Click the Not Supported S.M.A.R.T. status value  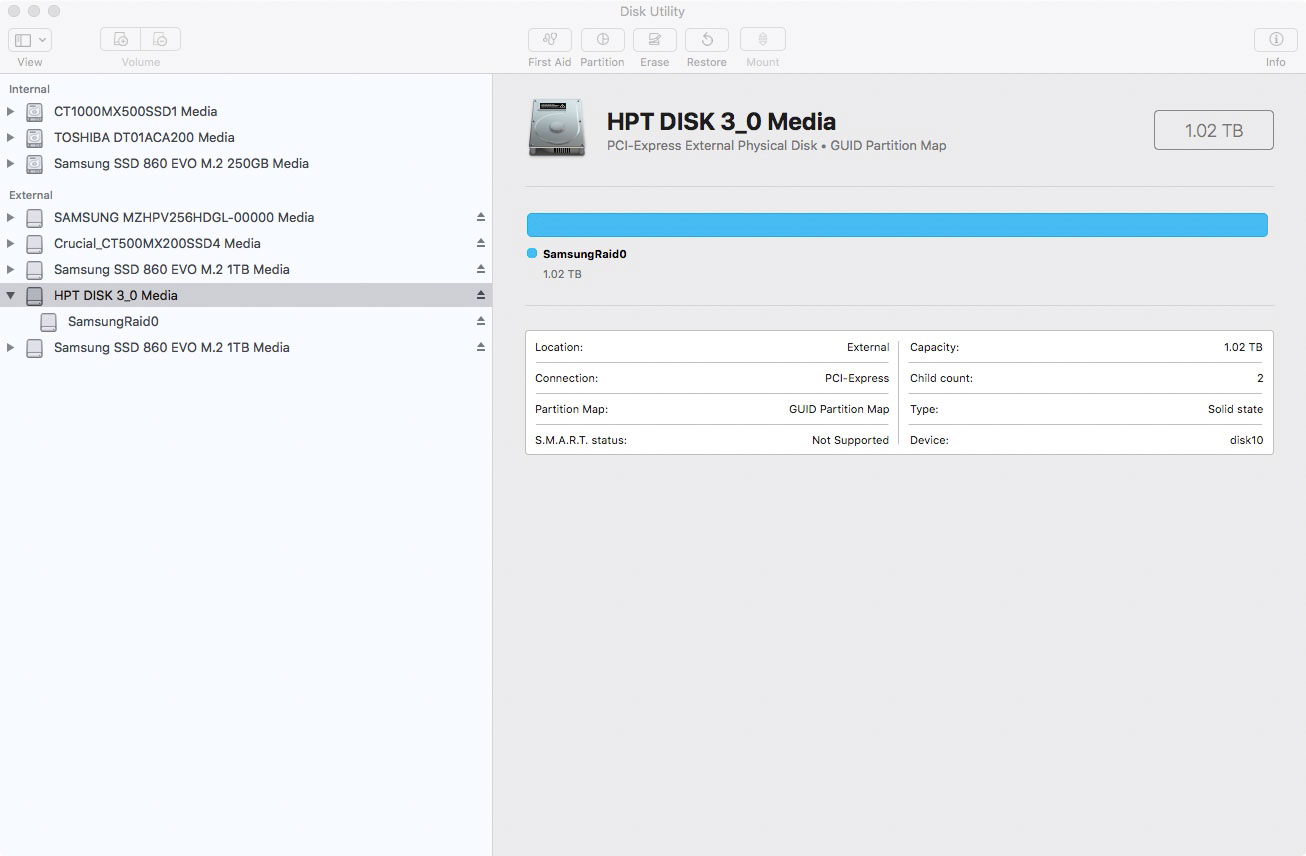point(850,440)
